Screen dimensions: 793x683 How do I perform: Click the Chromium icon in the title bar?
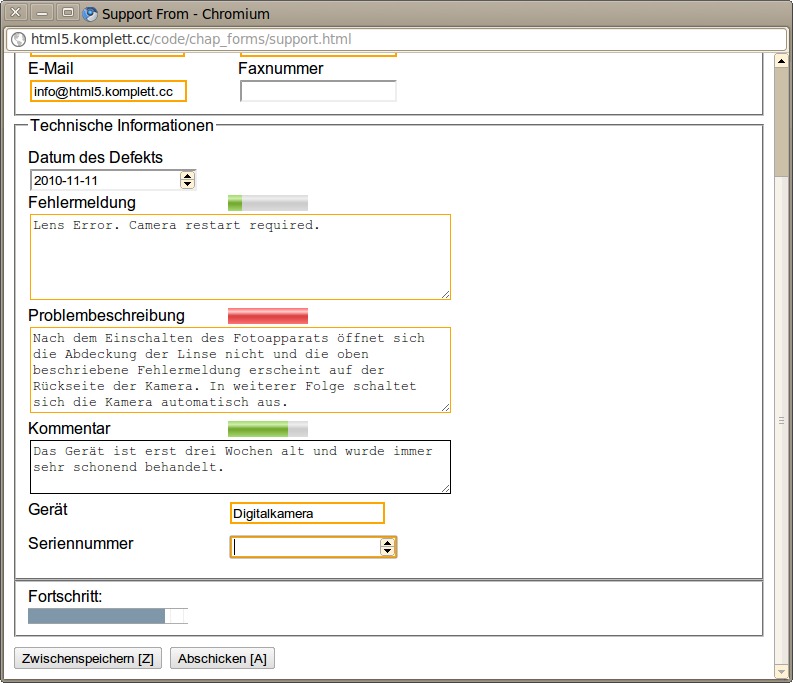91,14
